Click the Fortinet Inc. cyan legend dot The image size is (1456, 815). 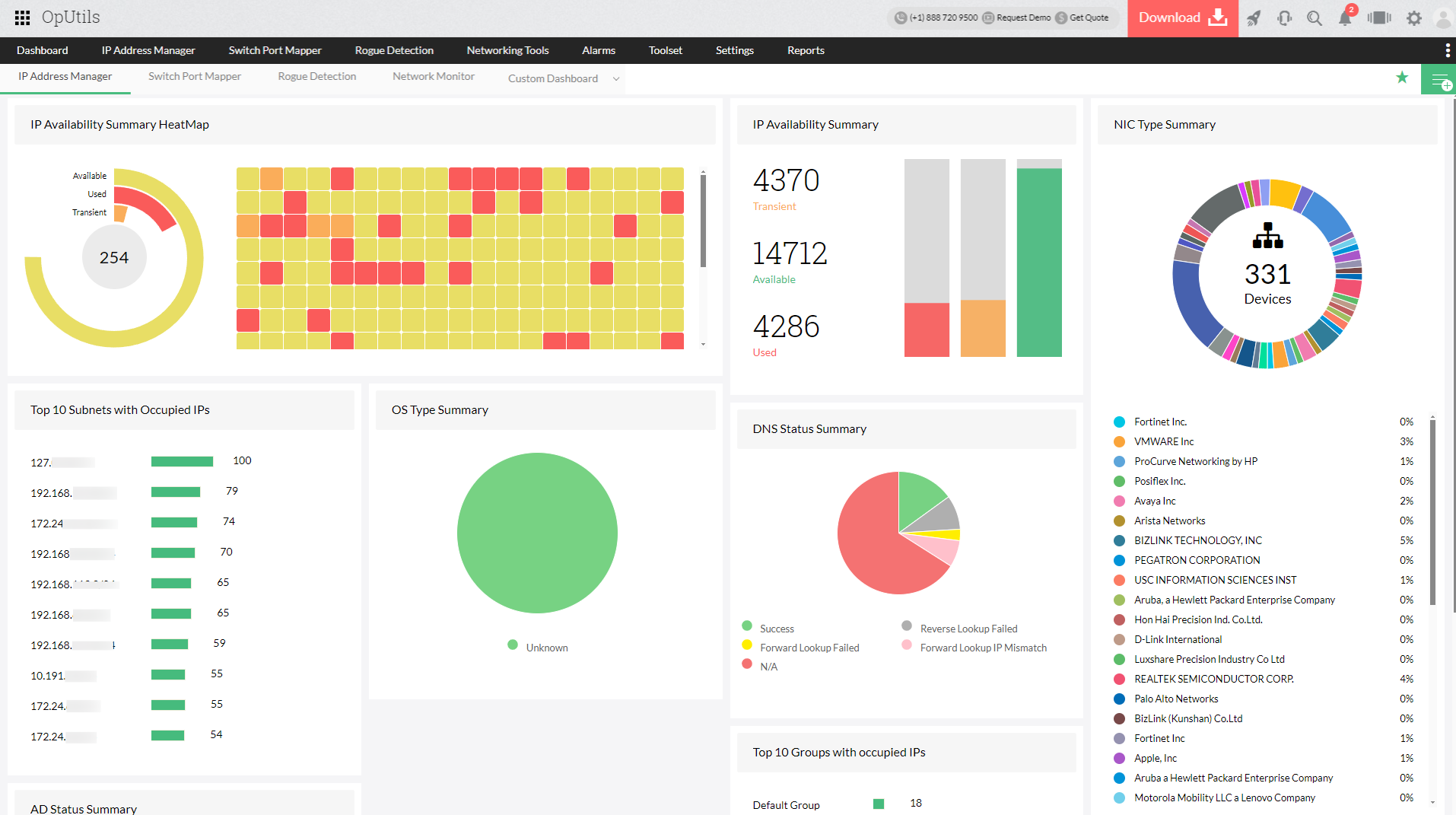click(x=1119, y=422)
